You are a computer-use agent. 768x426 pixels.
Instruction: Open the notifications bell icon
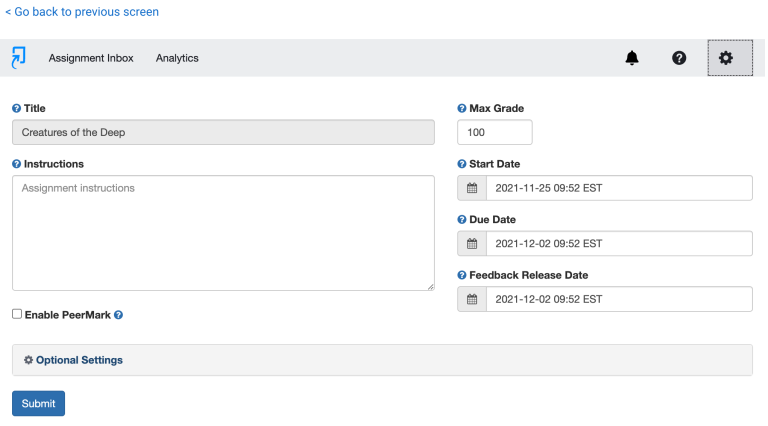(632, 58)
